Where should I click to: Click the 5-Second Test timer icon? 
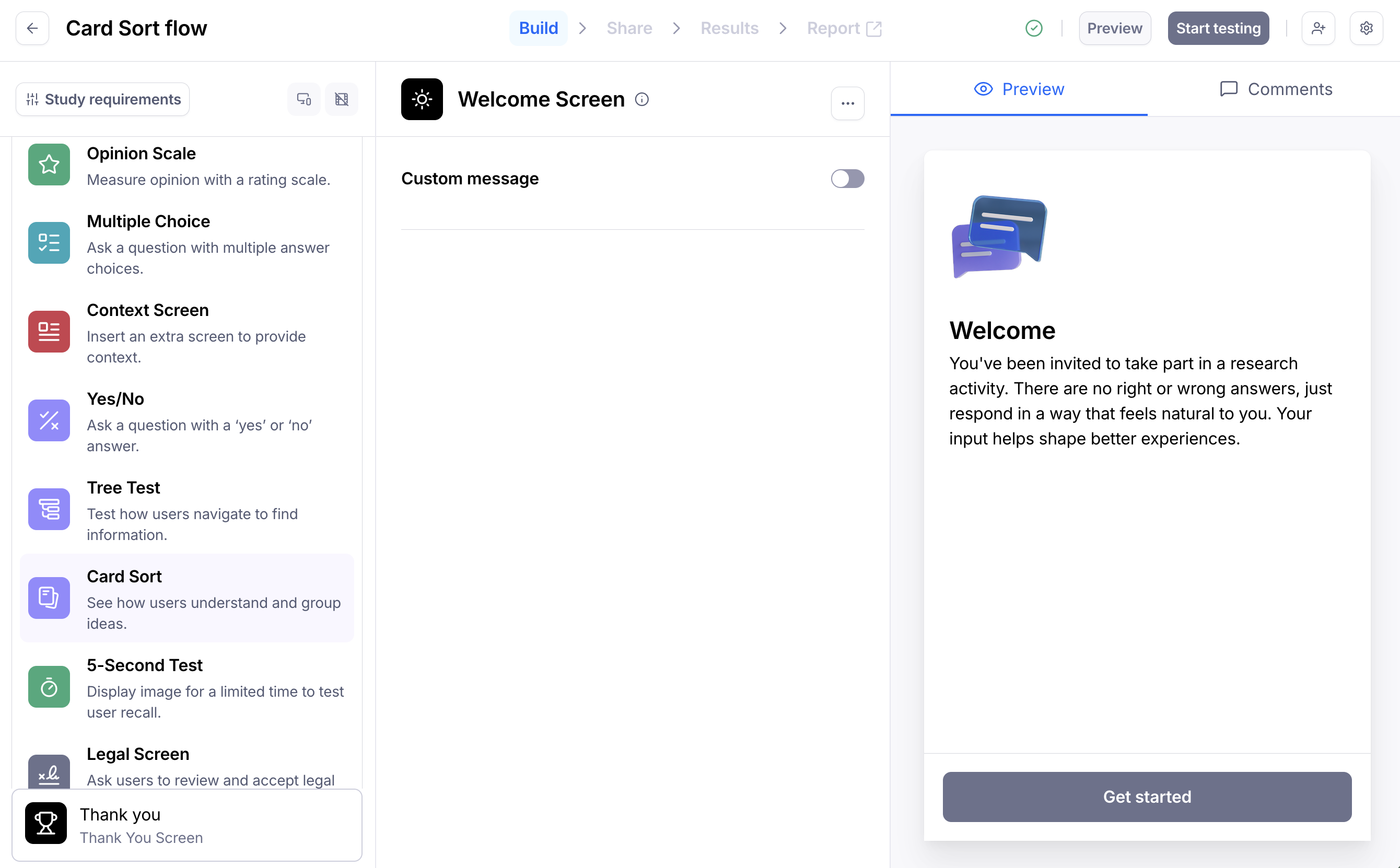click(x=49, y=687)
